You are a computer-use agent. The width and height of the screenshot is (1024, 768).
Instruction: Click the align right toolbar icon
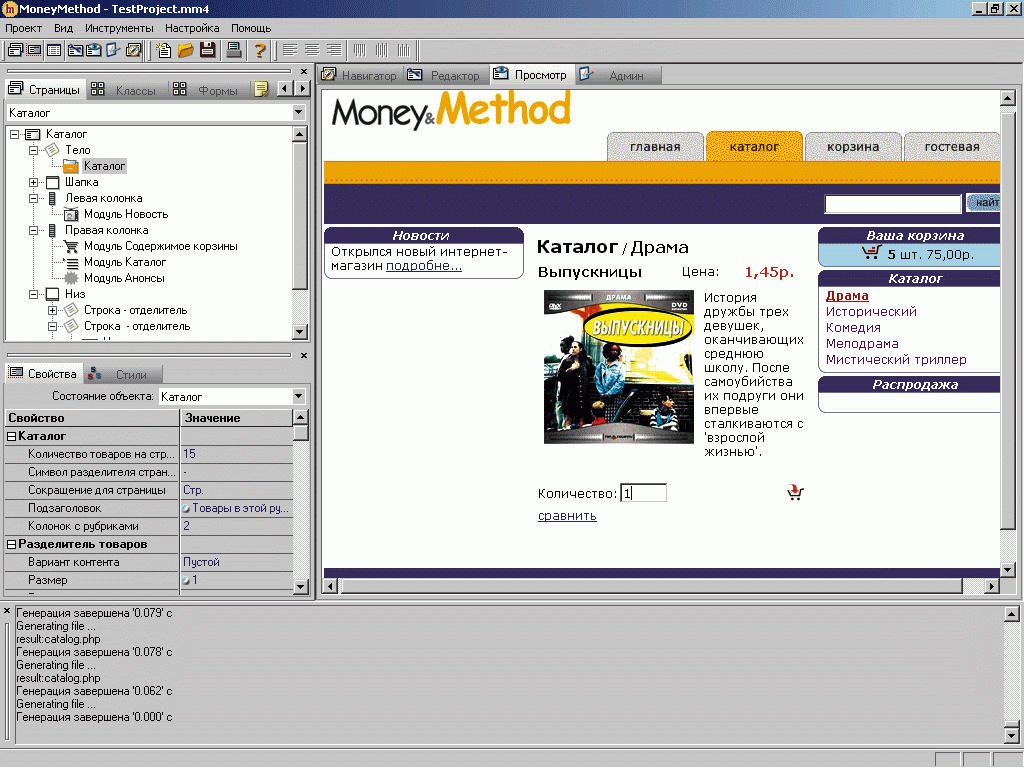point(334,50)
